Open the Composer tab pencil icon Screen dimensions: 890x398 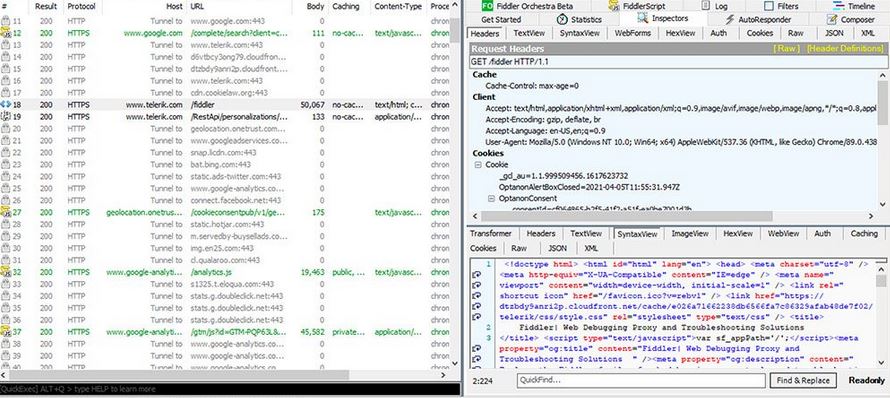[x=832, y=19]
